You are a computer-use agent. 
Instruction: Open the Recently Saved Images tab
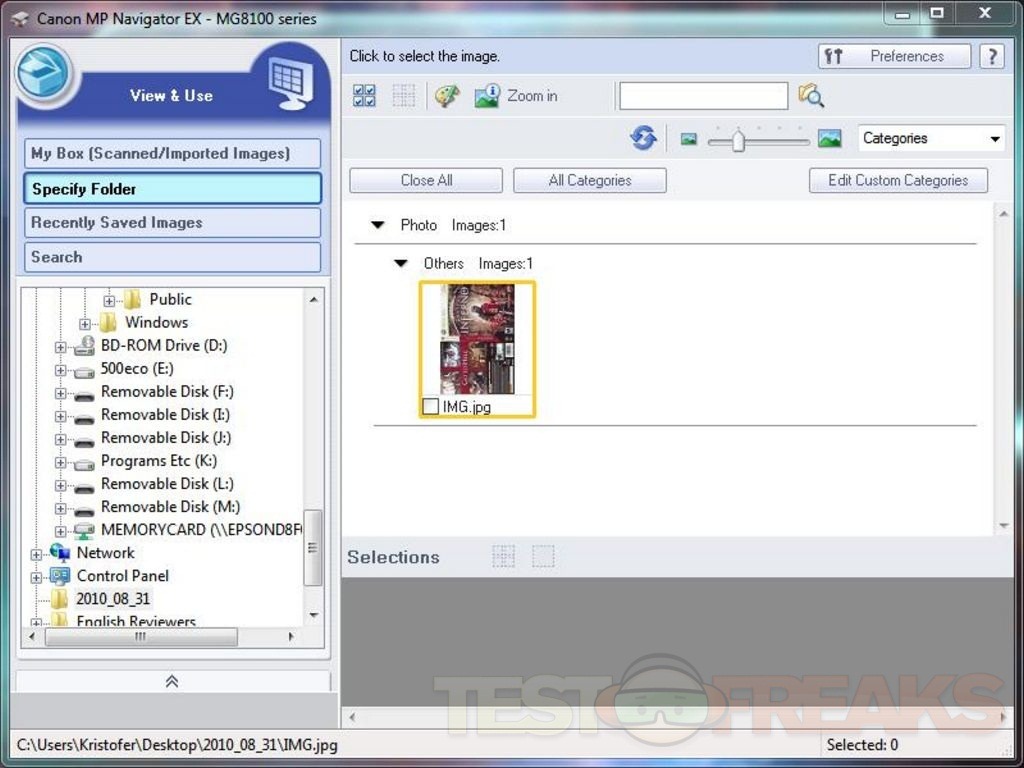[x=172, y=223]
